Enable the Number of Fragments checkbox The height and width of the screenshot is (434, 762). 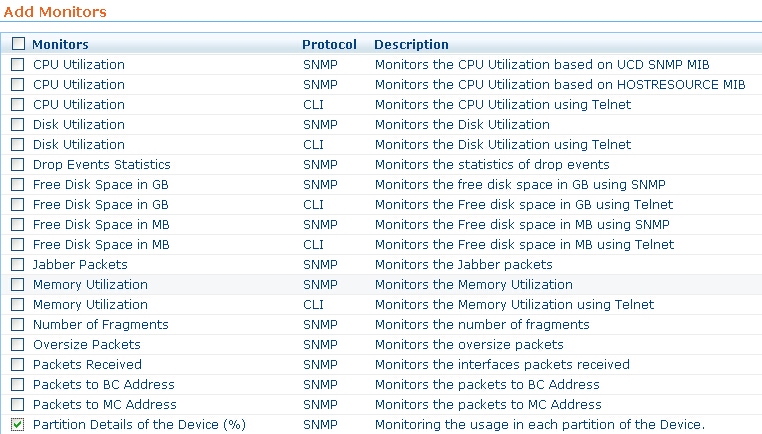[18, 324]
